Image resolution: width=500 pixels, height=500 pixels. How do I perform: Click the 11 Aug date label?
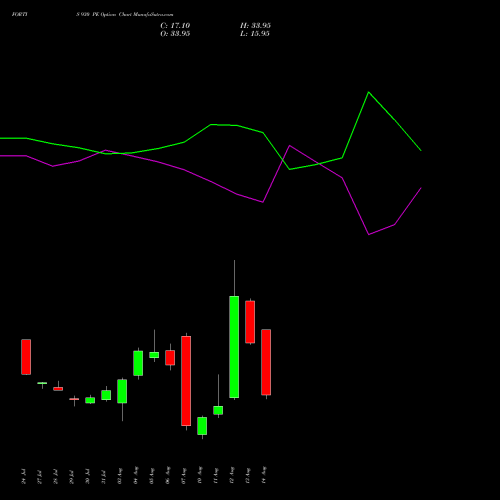[215, 475]
